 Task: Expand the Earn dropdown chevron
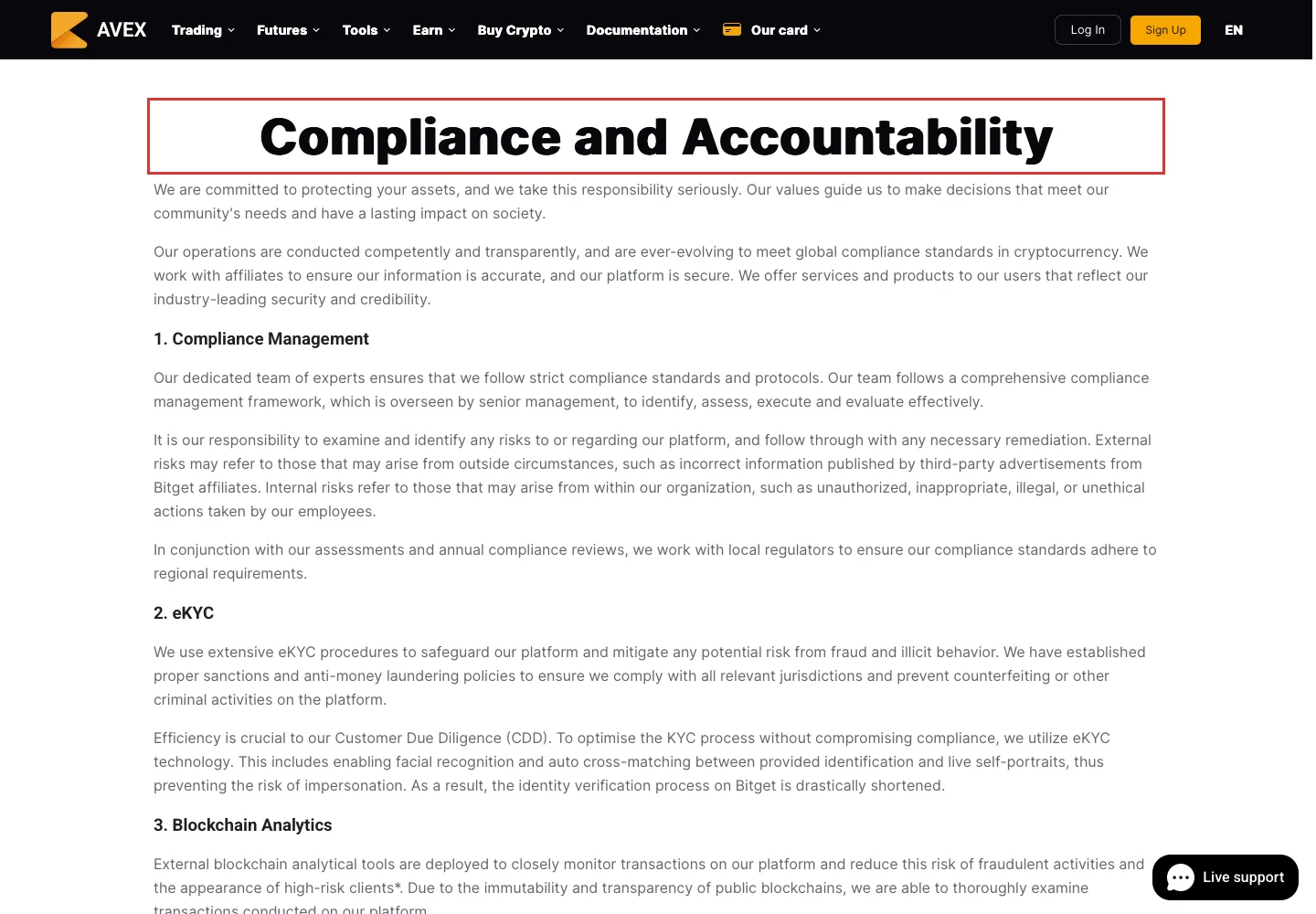(451, 30)
